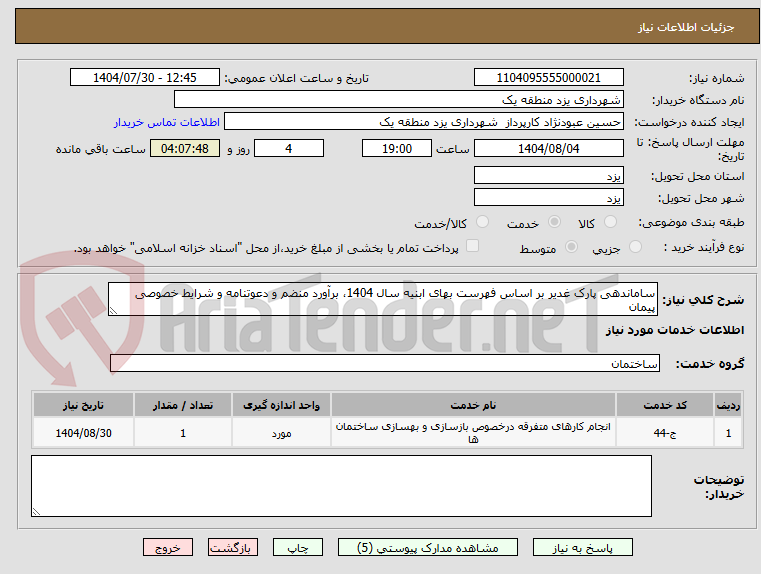Click the ساعت باقی مانده label
761x574 pixels.
(x=100, y=149)
